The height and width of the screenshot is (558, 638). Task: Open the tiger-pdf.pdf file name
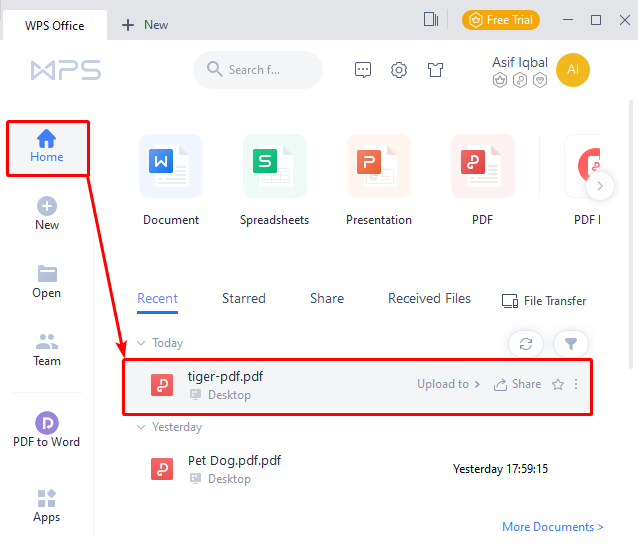pos(225,376)
